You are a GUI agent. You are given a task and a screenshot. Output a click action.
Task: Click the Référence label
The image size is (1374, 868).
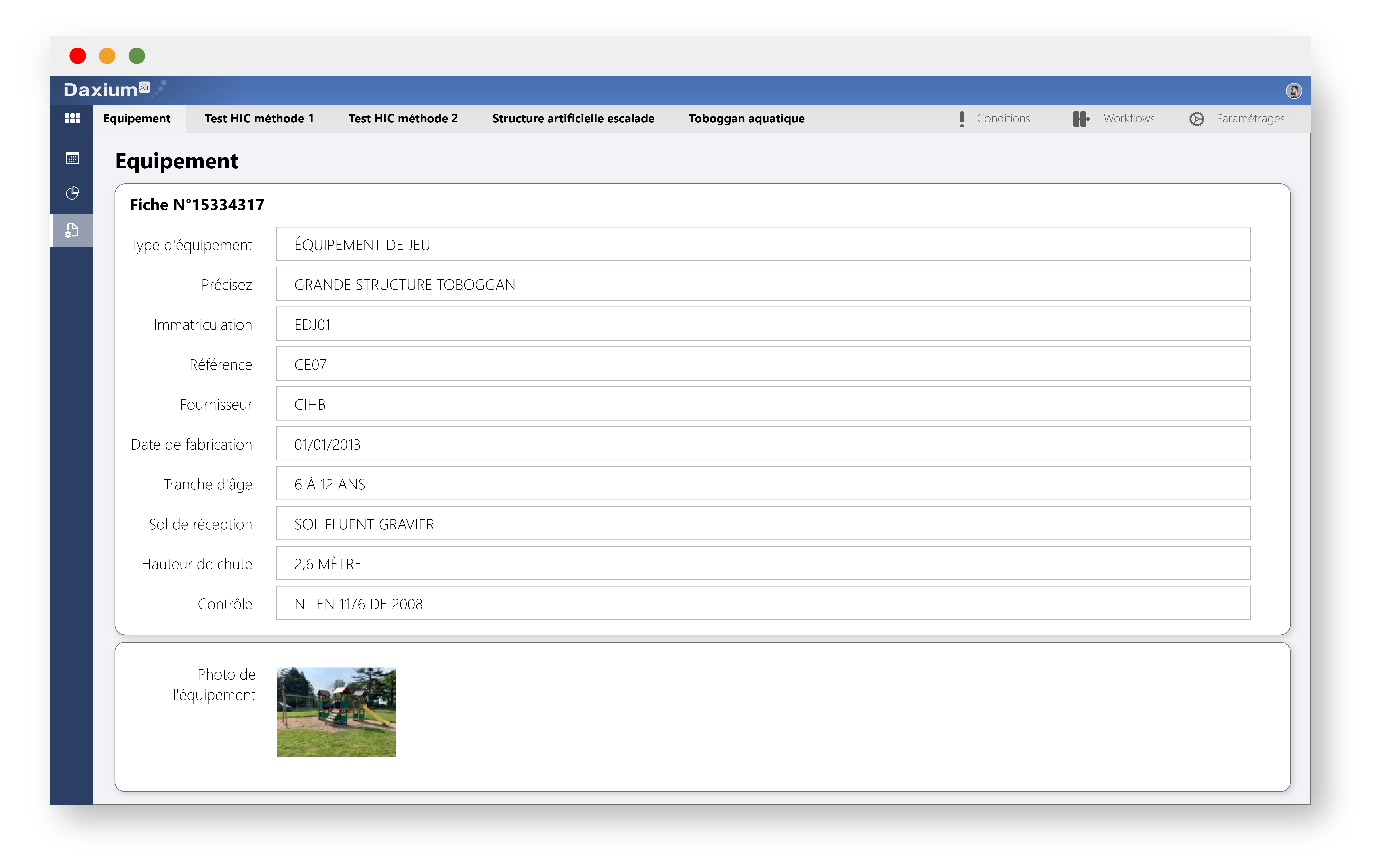click(221, 365)
